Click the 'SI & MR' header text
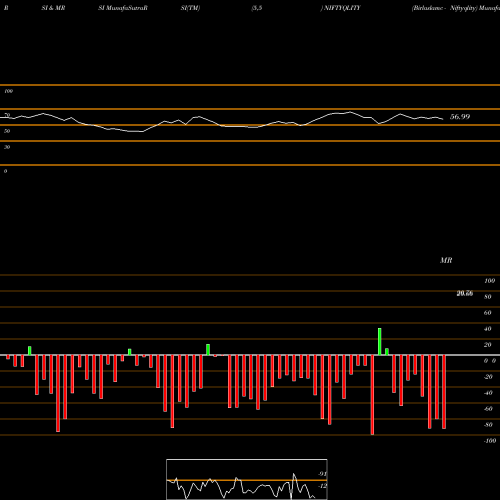Viewport: 500px width, 500px height. click(53, 8)
